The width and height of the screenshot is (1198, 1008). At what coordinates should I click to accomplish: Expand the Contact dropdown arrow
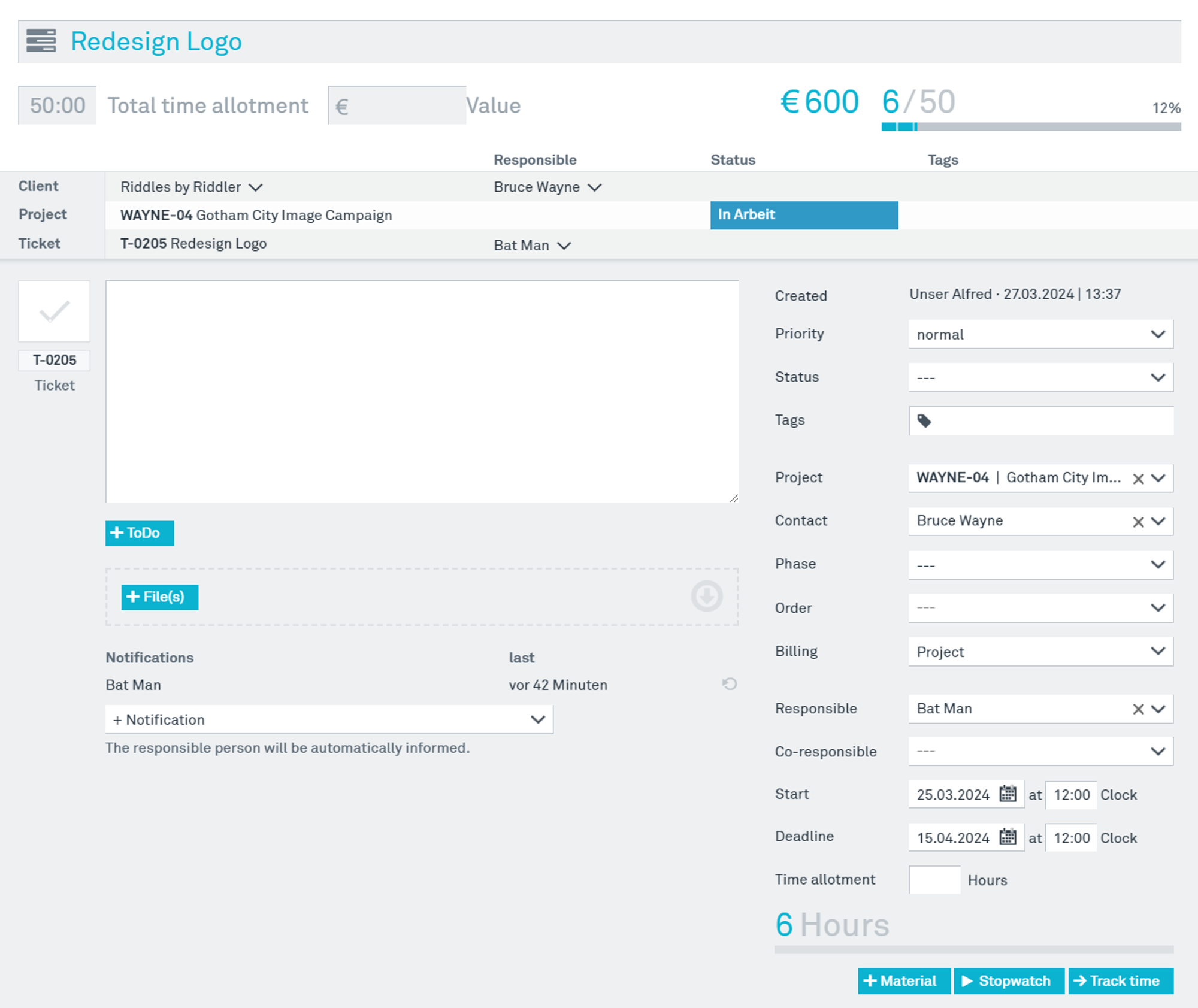[1158, 521]
